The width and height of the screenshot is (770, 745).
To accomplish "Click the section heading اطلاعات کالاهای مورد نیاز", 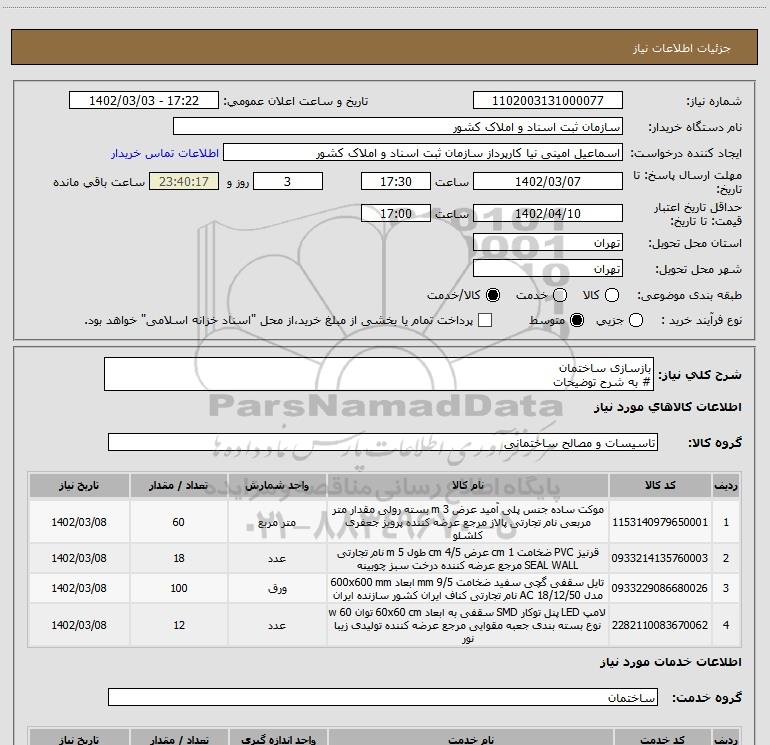I will point(668,407).
